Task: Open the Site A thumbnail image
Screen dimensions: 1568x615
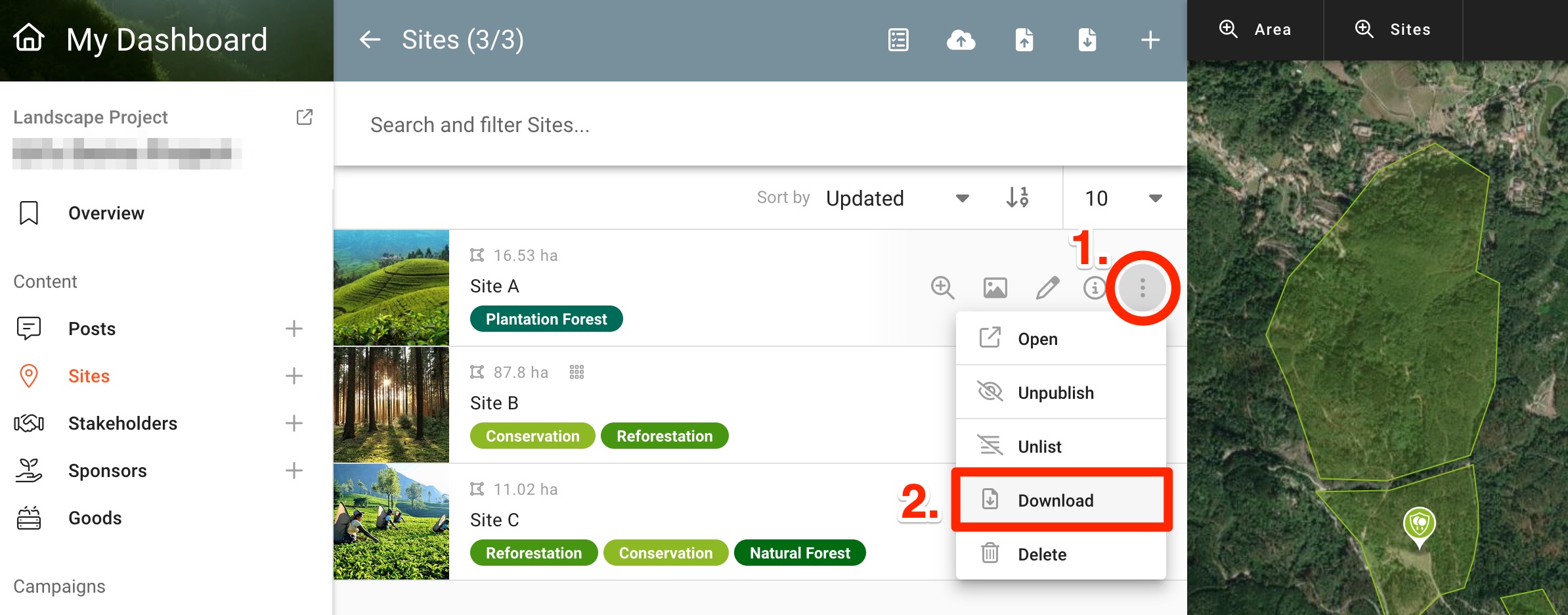Action: 391,288
